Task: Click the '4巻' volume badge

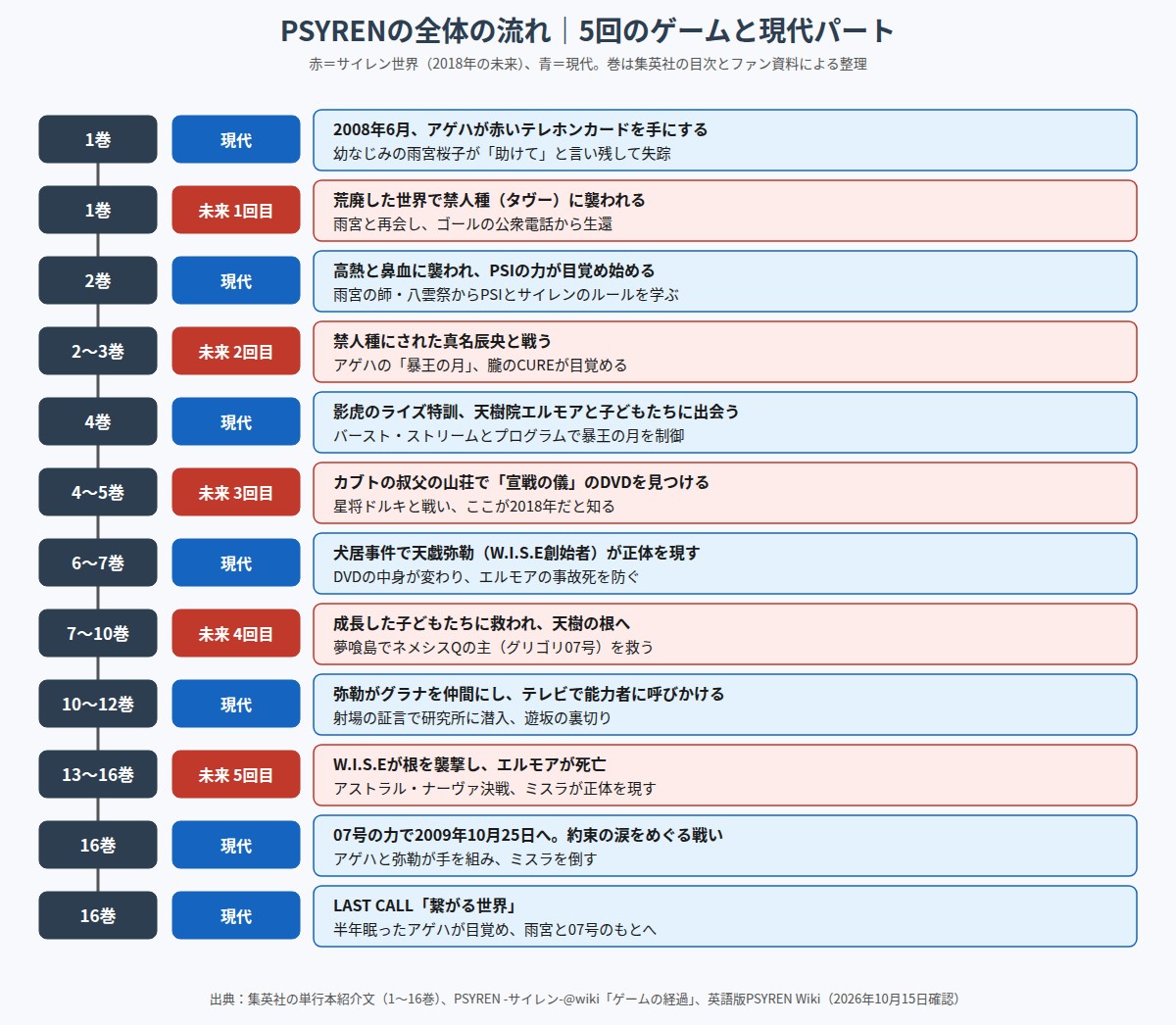Action: tap(98, 421)
